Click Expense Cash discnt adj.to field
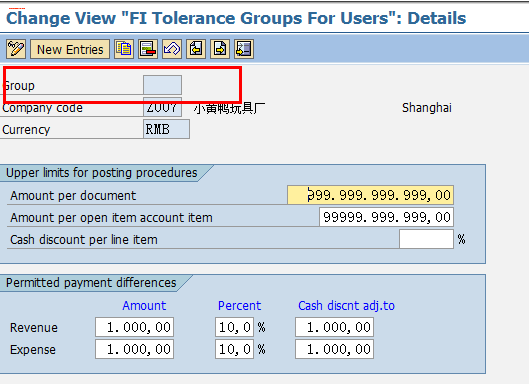529x384 pixels. click(x=334, y=349)
